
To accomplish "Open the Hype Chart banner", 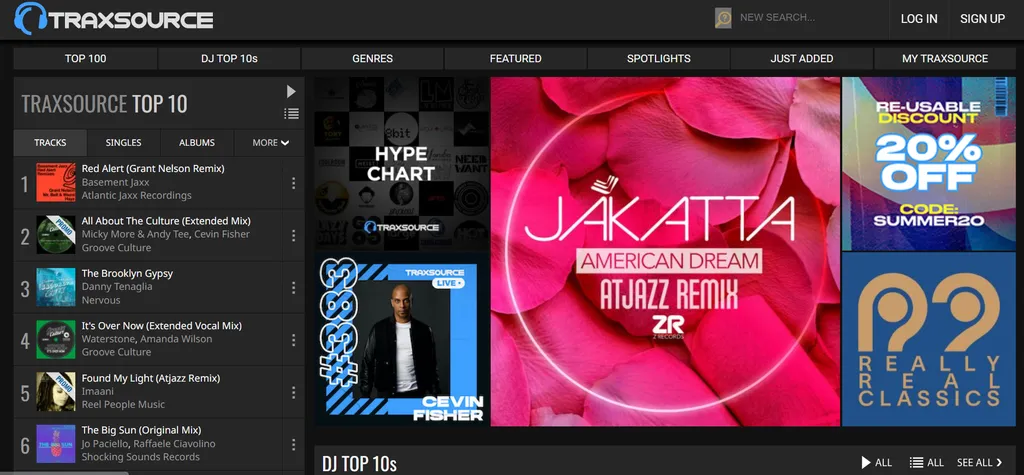I will pyautogui.click(x=402, y=164).
